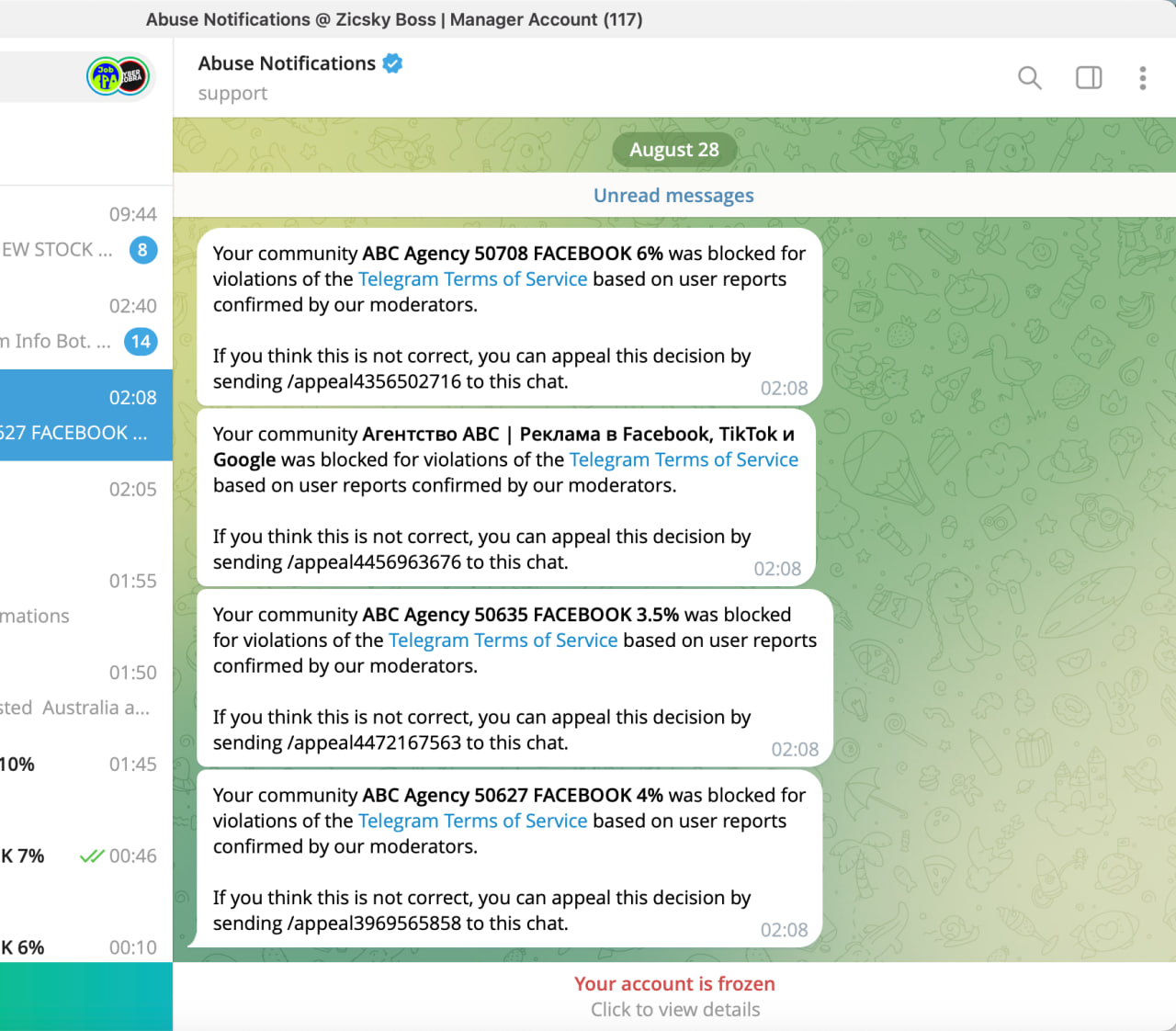
Task: Toggle the right sidebar panel icon
Action: point(1089,78)
